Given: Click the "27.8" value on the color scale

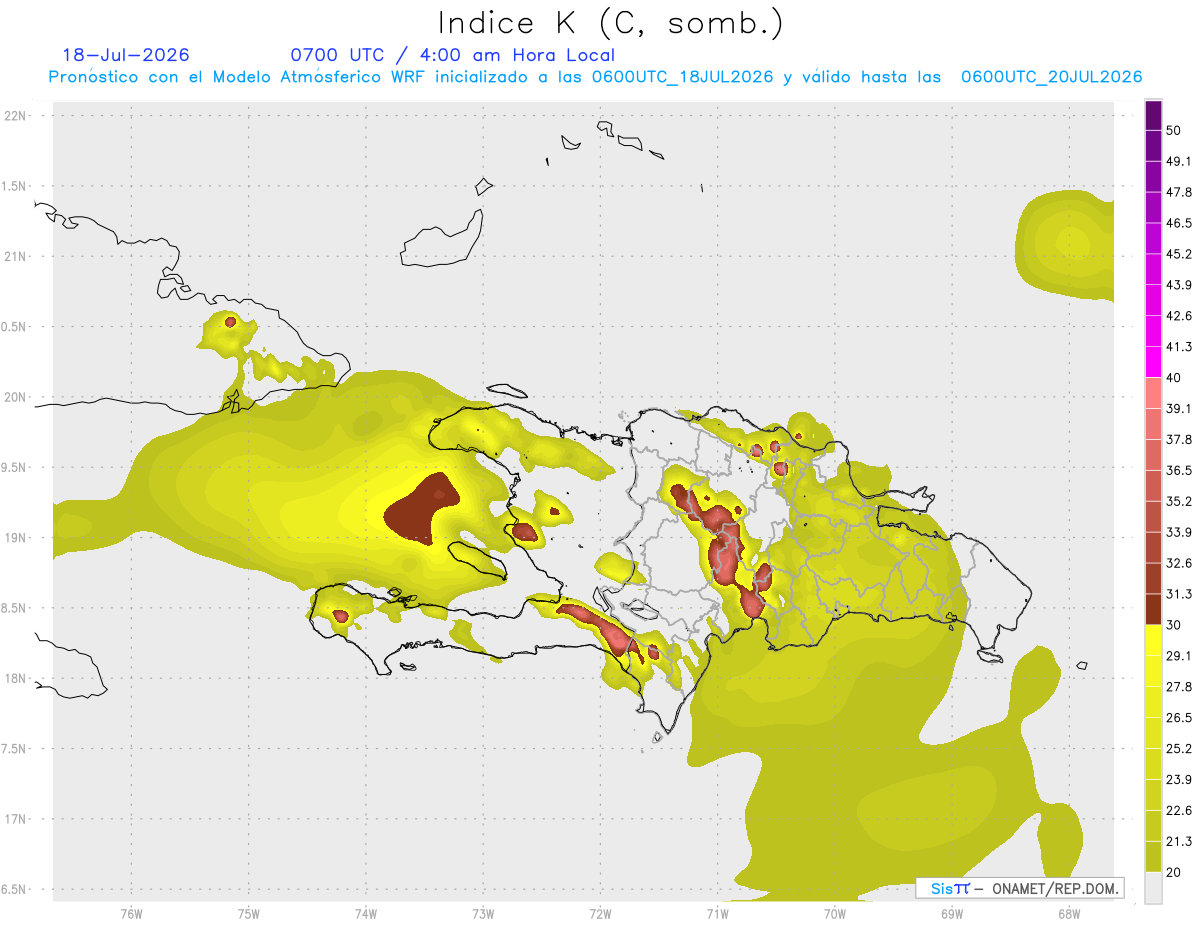Looking at the screenshot, I should [1178, 687].
